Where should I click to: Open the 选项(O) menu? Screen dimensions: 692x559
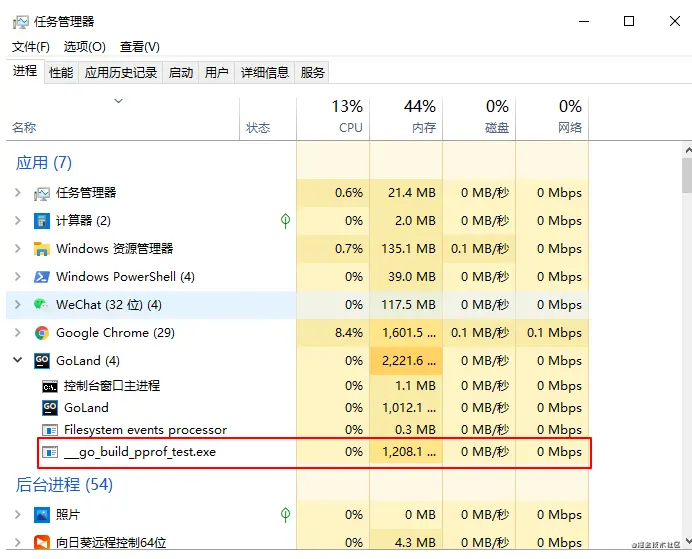[84, 47]
